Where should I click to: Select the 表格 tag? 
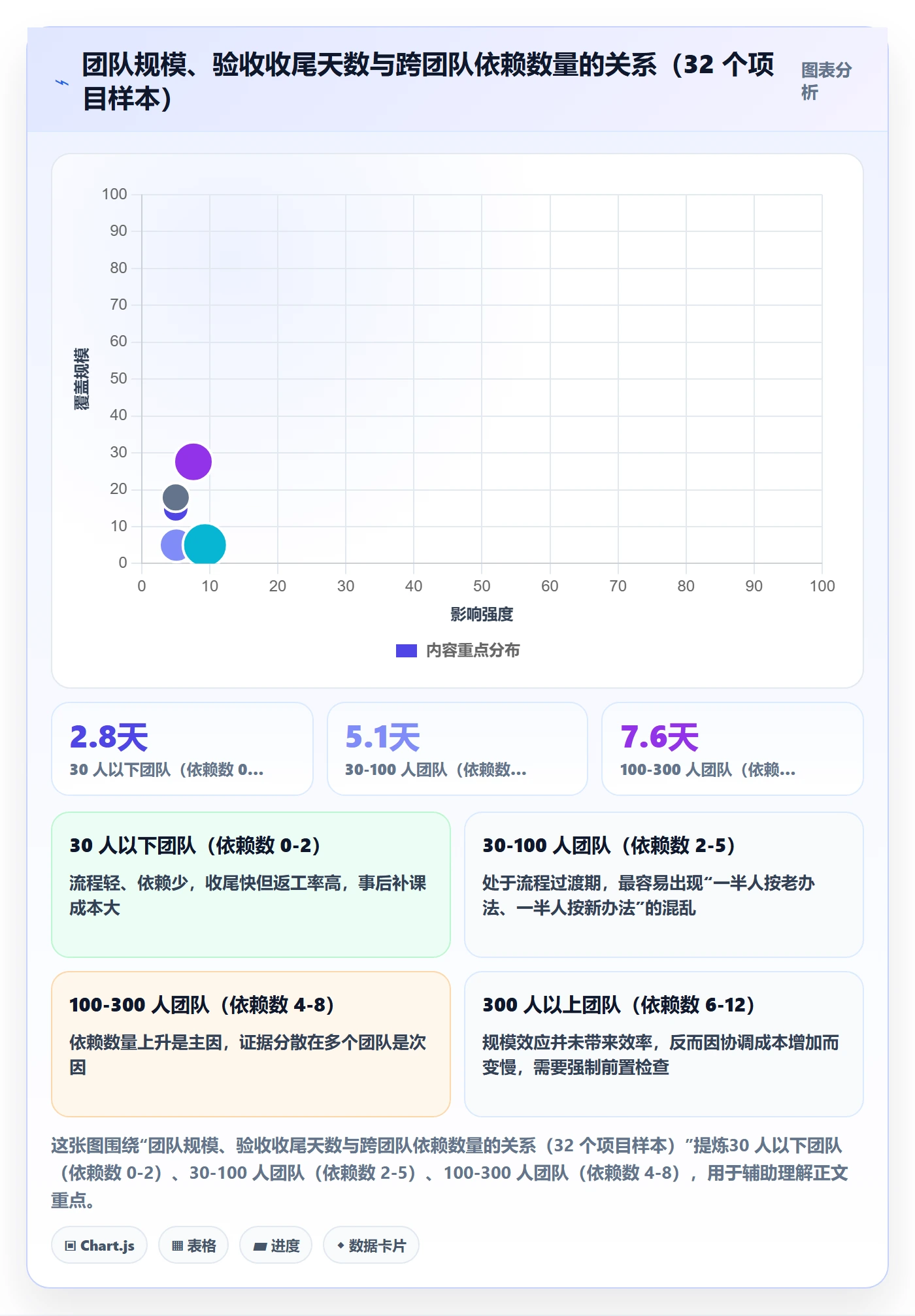pyautogui.click(x=193, y=1245)
